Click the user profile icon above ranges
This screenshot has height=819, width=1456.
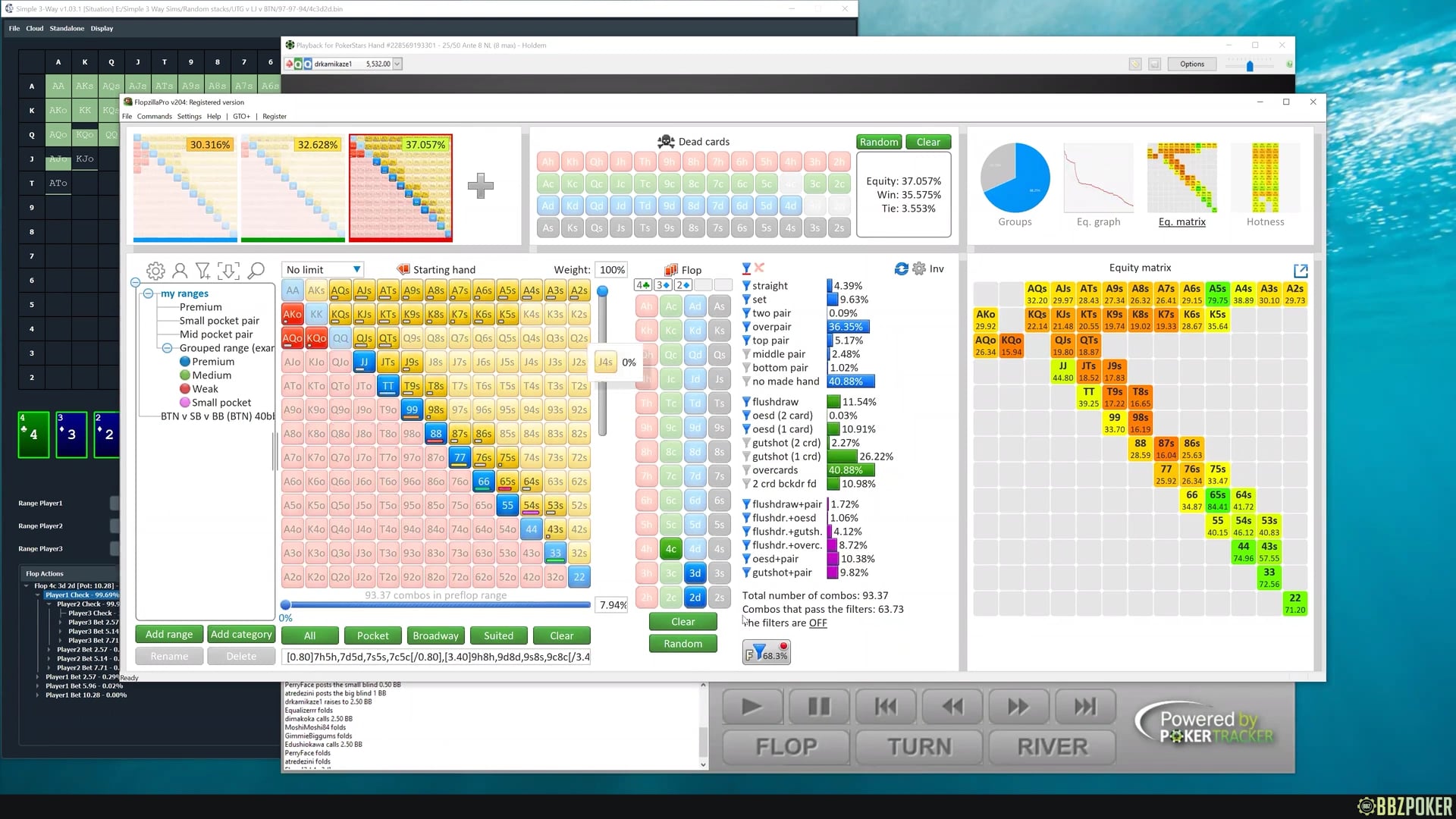pyautogui.click(x=180, y=270)
